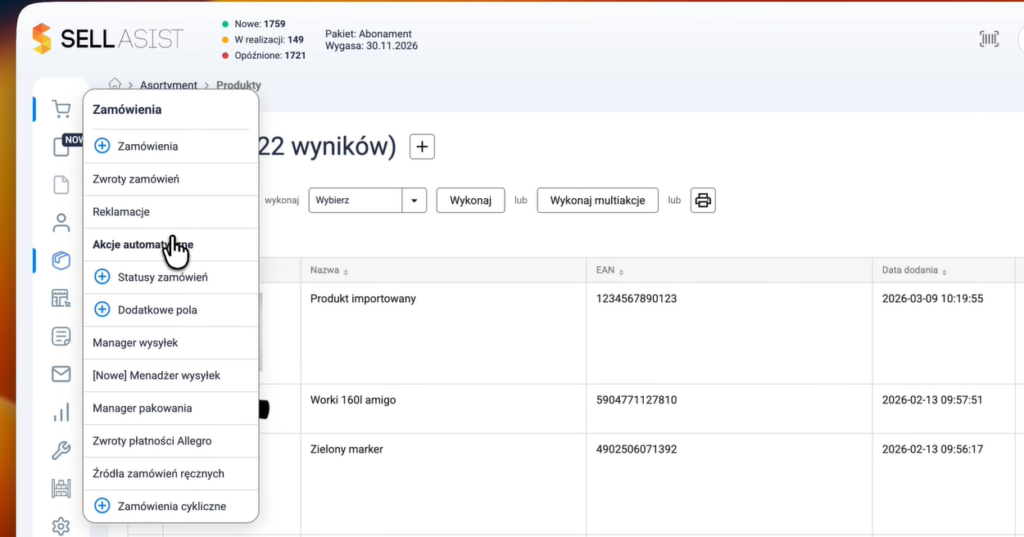Click the wrench tools sidebar icon
The height and width of the screenshot is (537, 1024).
point(61,450)
